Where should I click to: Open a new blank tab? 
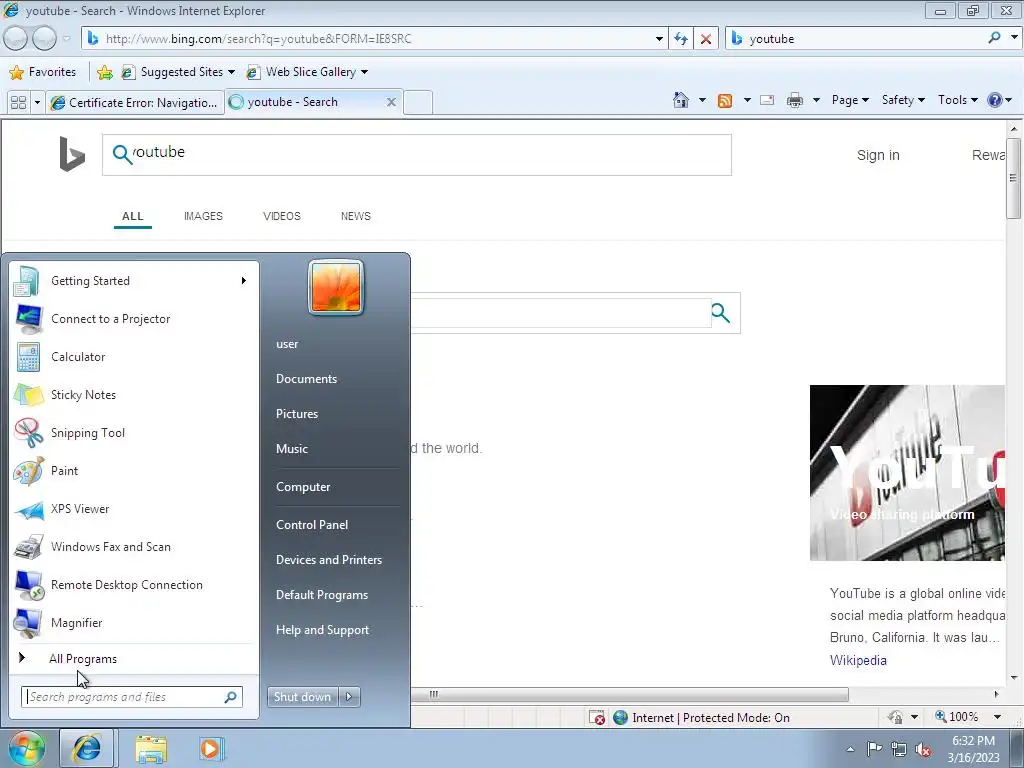(418, 103)
